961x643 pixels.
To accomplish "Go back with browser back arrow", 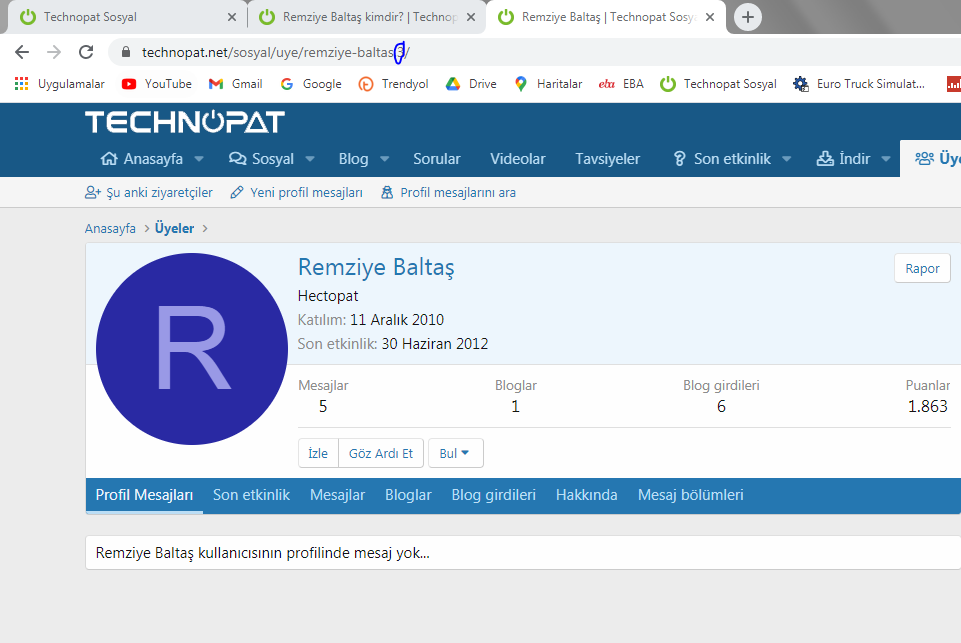I will click(22, 52).
